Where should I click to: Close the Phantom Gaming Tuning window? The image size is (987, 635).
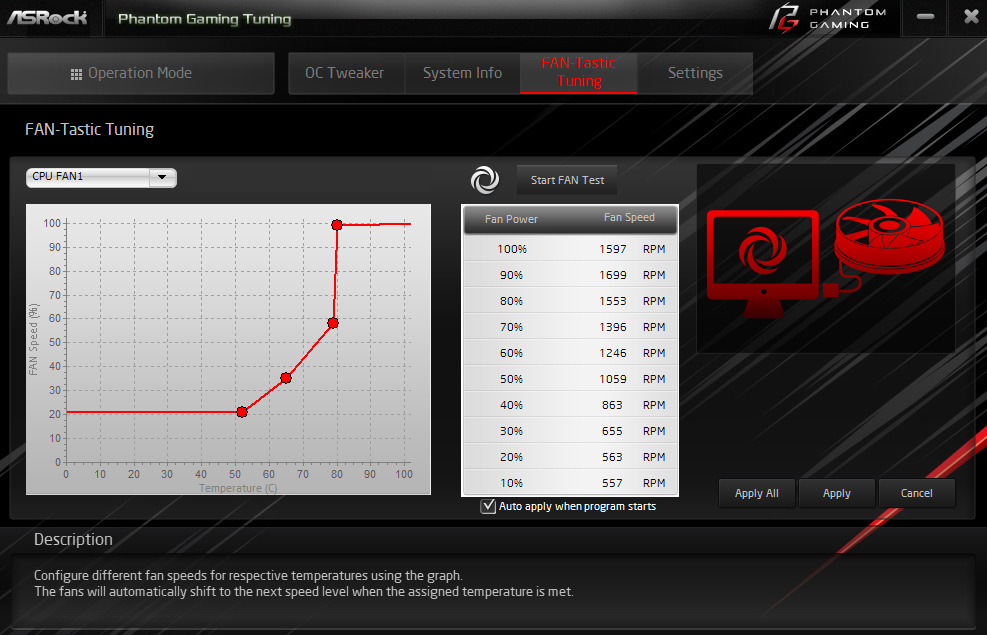(x=971, y=17)
